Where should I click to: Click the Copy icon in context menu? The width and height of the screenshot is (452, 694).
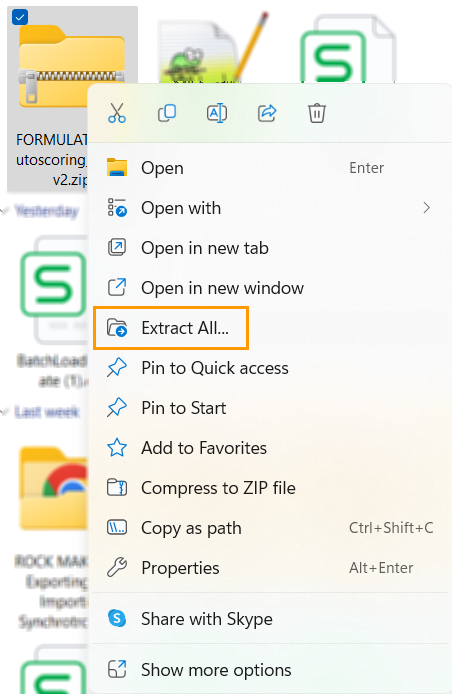167,113
